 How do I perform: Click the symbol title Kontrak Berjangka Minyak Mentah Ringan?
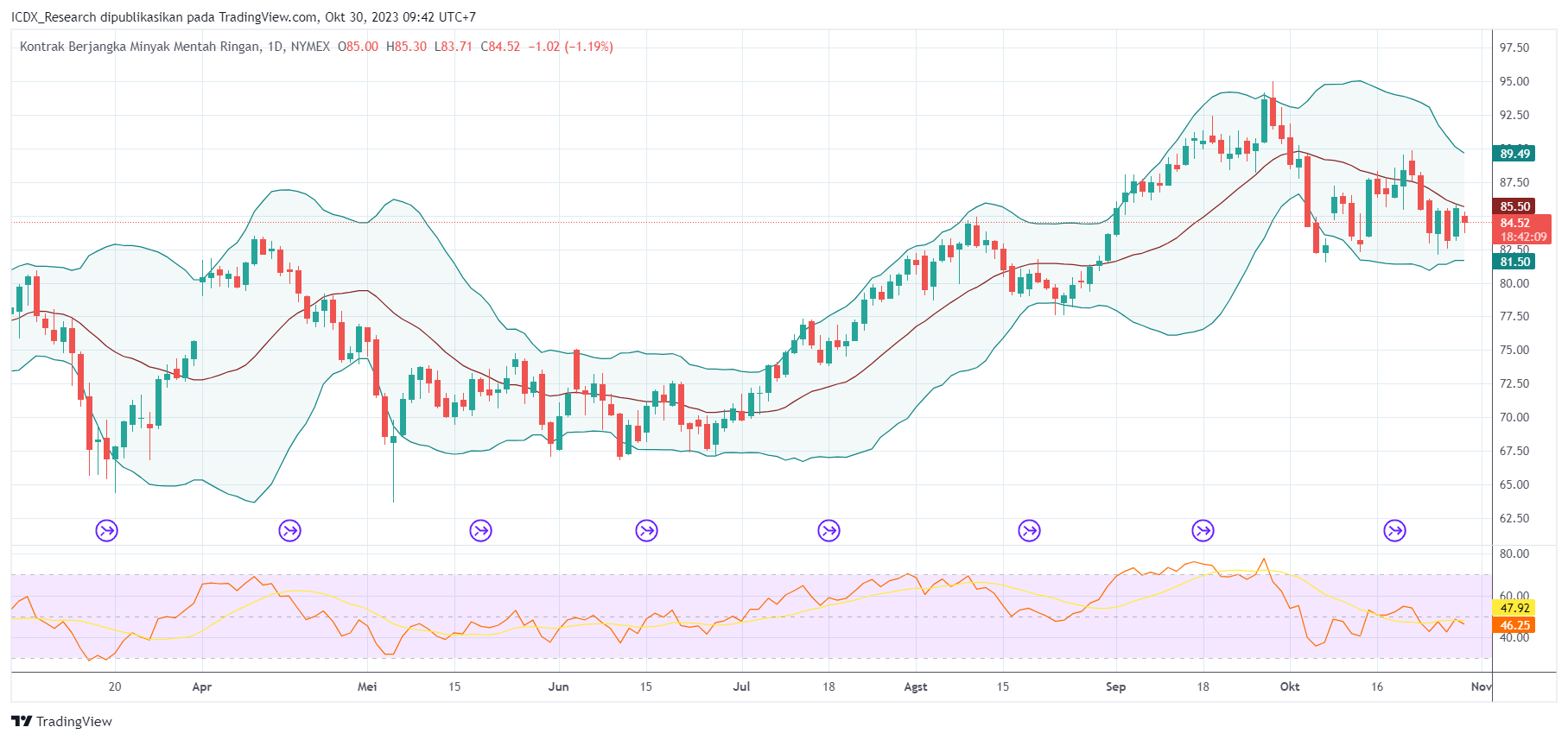(x=139, y=47)
